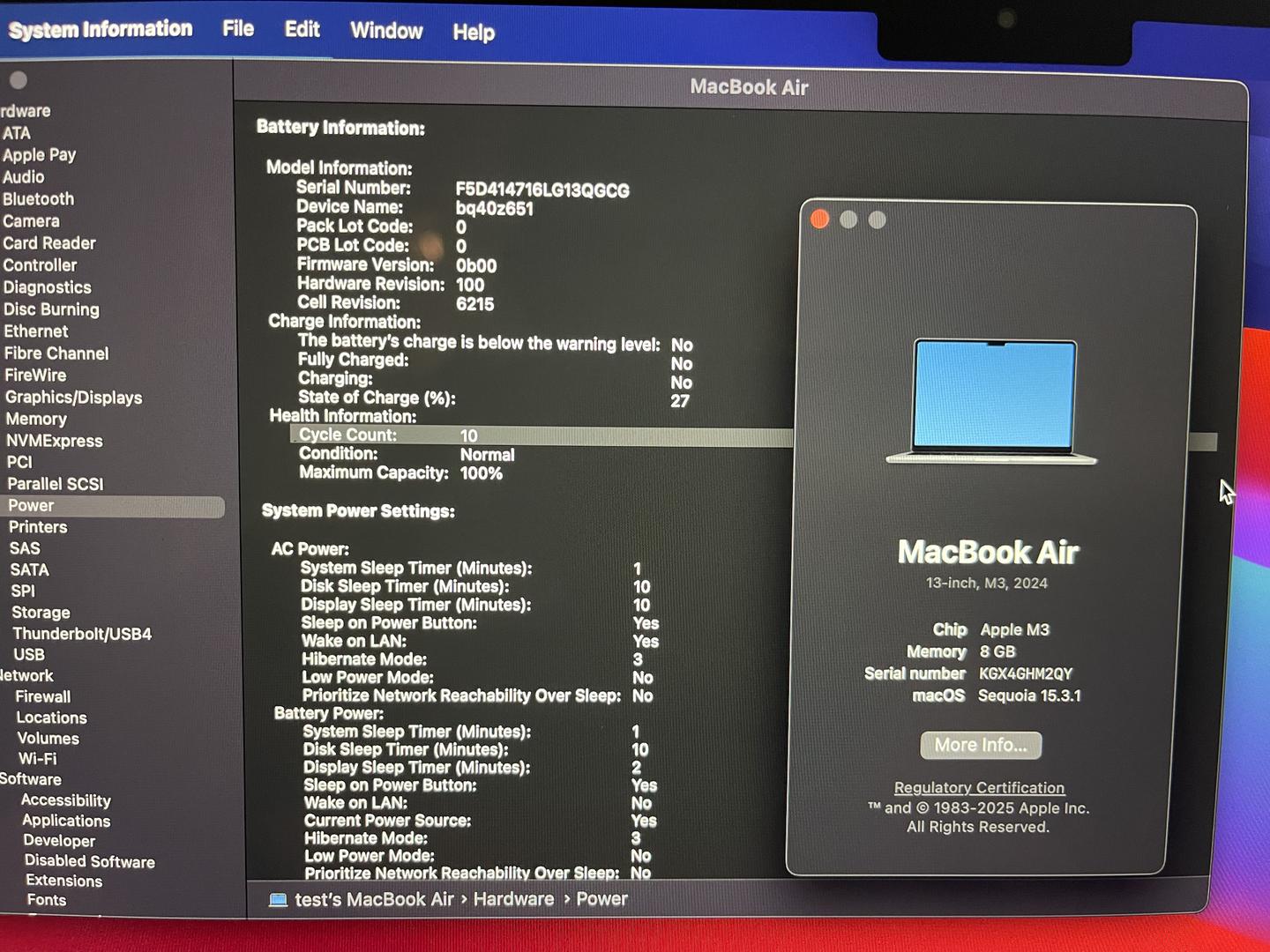Image resolution: width=1270 pixels, height=952 pixels.
Task: Select the highlighted Power sidebar item
Action: pyautogui.click(x=113, y=506)
